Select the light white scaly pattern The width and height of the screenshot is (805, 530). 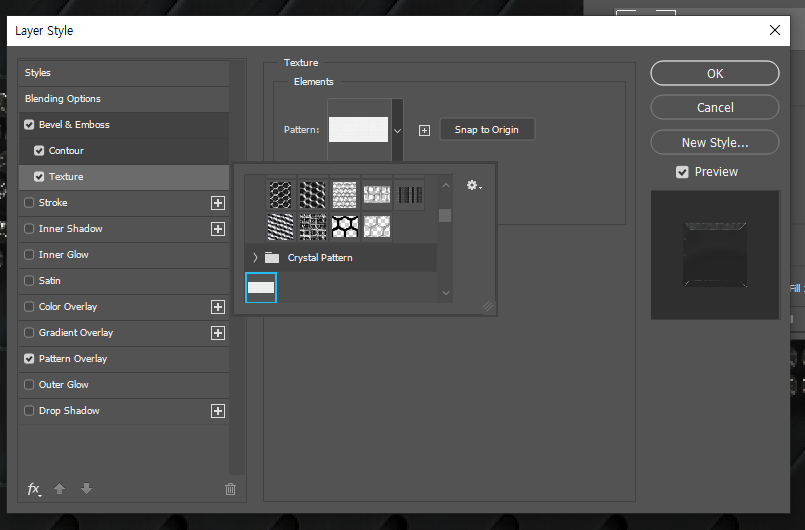[344, 195]
